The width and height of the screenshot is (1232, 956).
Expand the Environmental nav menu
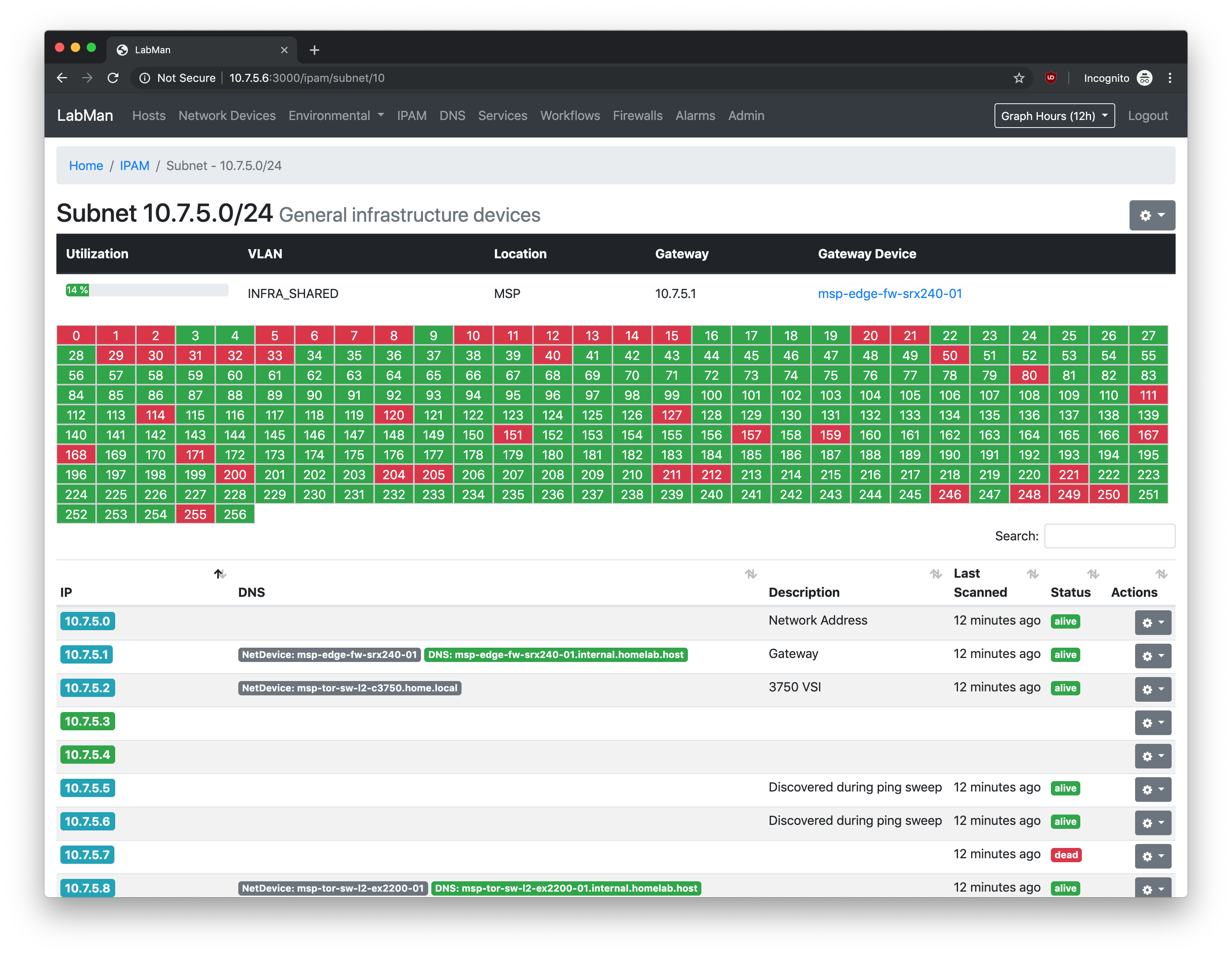coord(336,116)
